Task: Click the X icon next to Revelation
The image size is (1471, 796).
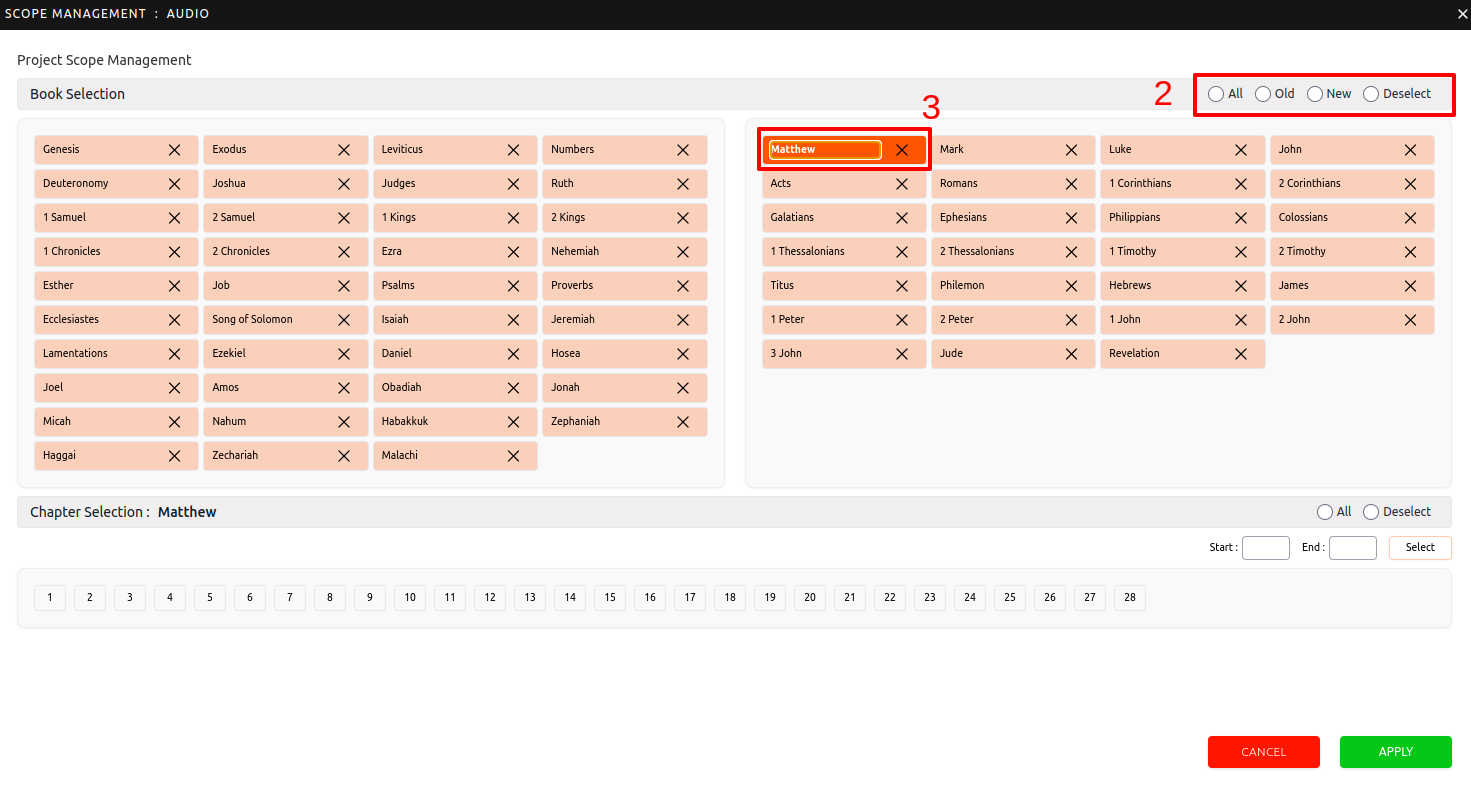Action: (1240, 354)
